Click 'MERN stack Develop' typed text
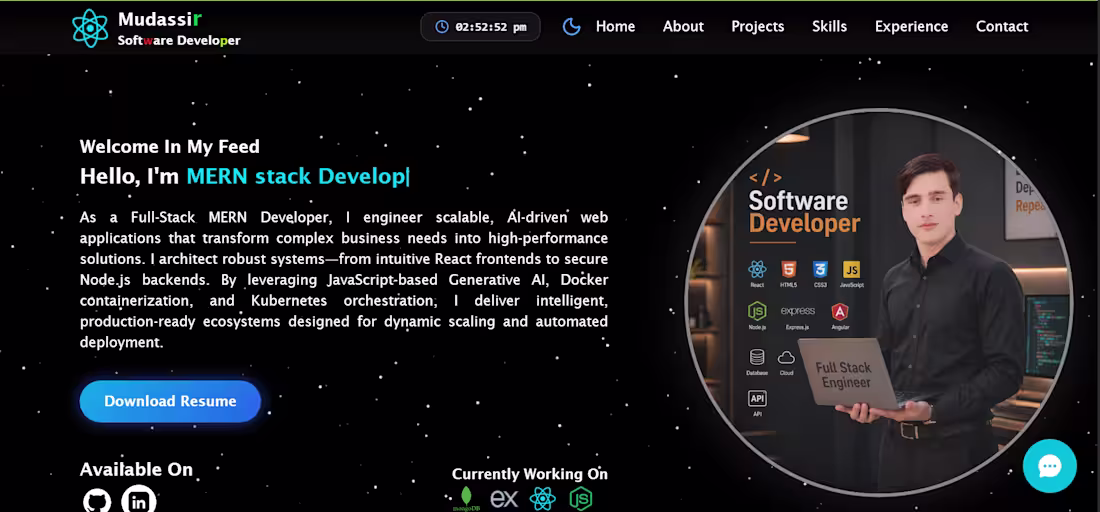Screen dimensions: 1100x512 click(x=296, y=177)
